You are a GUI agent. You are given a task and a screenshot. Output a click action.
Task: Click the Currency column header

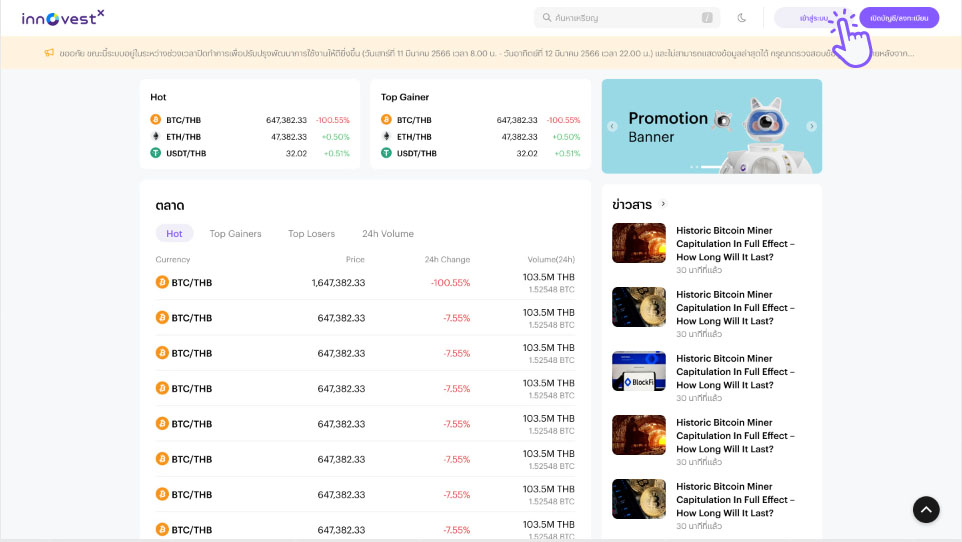pos(172,259)
